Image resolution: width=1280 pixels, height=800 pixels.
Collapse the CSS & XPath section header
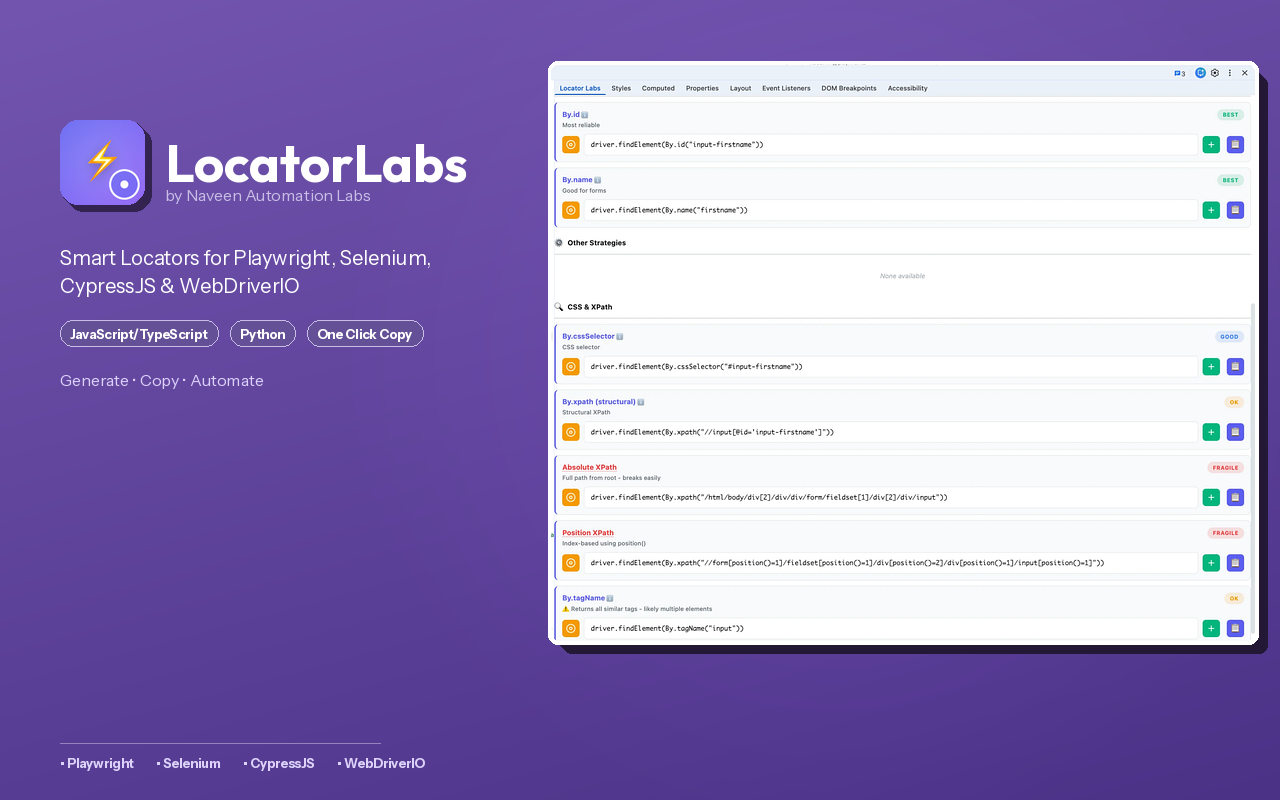[592, 307]
